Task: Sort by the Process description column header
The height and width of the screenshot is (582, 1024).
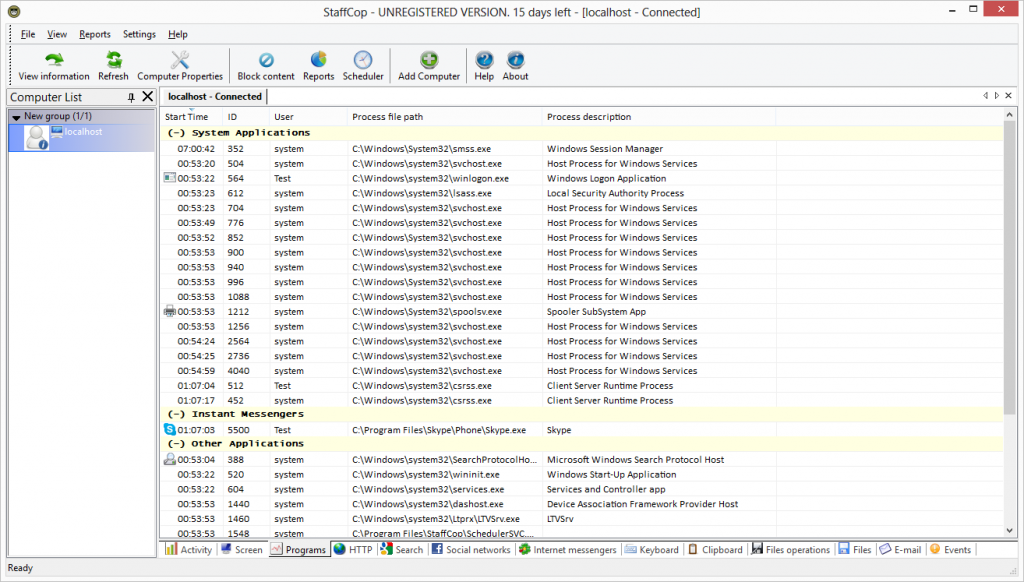Action: pyautogui.click(x=589, y=117)
